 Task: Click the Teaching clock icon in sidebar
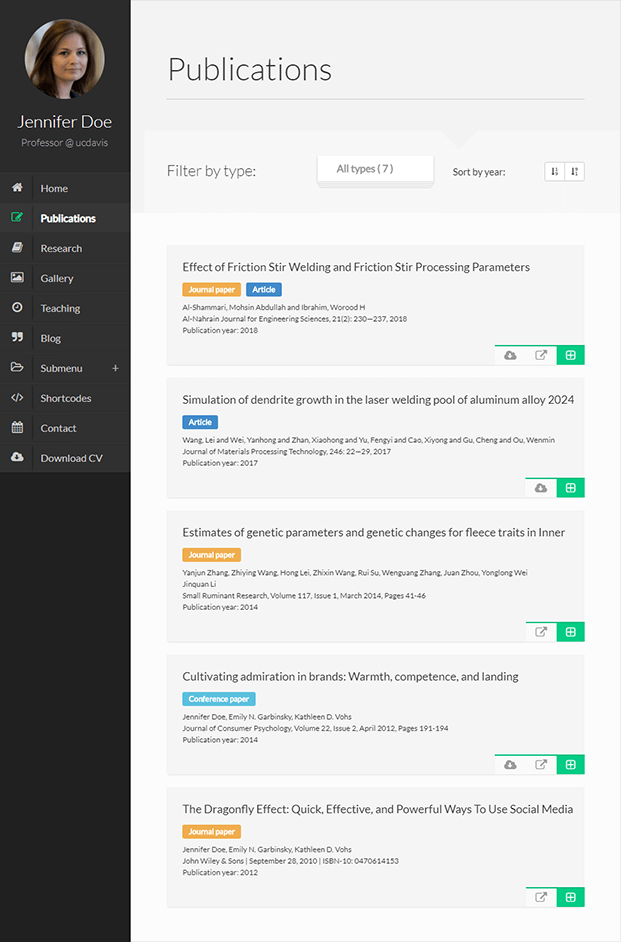click(x=16, y=308)
